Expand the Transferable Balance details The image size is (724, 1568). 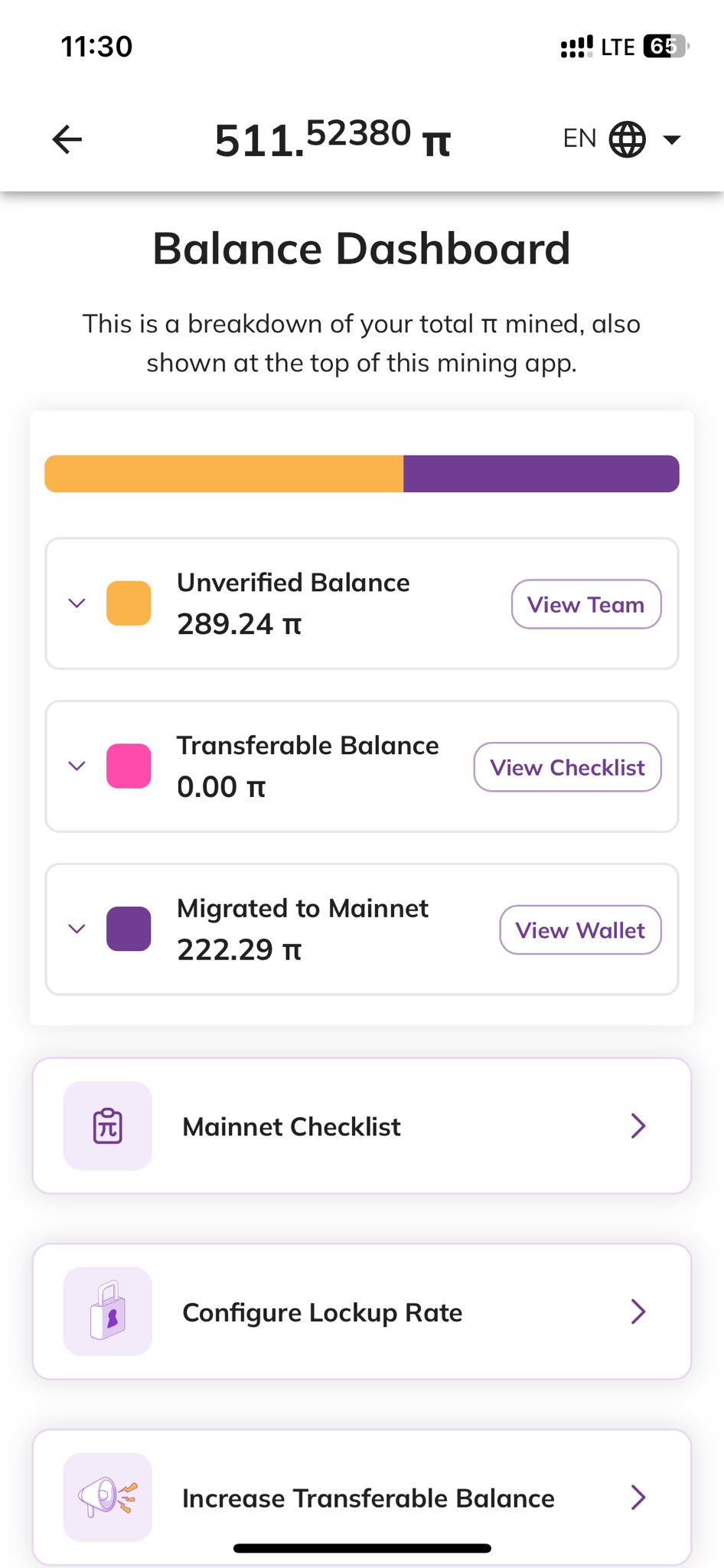77,766
